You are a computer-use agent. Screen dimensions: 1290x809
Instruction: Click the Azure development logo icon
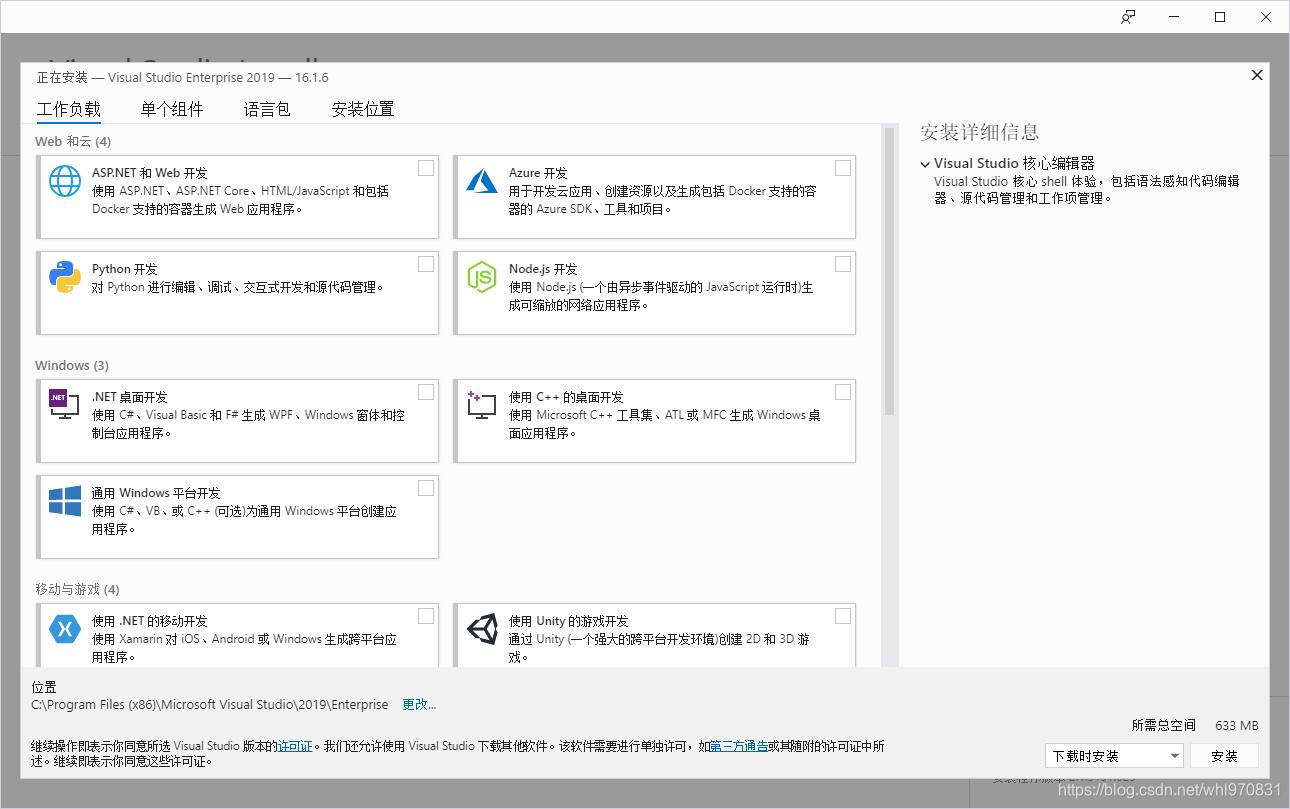pos(482,180)
